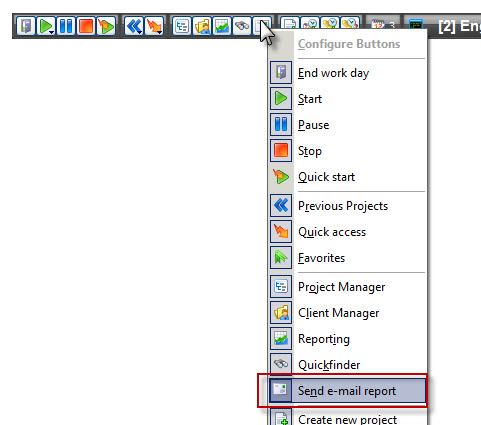
Task: Choose the Reporting menu entry
Action: point(347,339)
